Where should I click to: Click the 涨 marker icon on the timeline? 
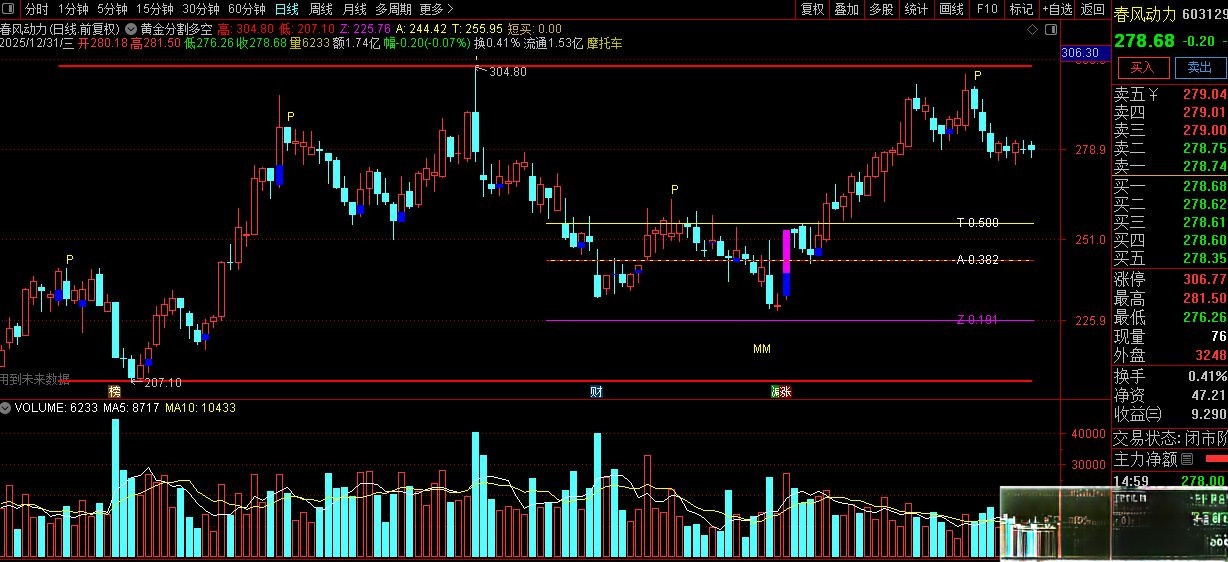[x=780, y=391]
